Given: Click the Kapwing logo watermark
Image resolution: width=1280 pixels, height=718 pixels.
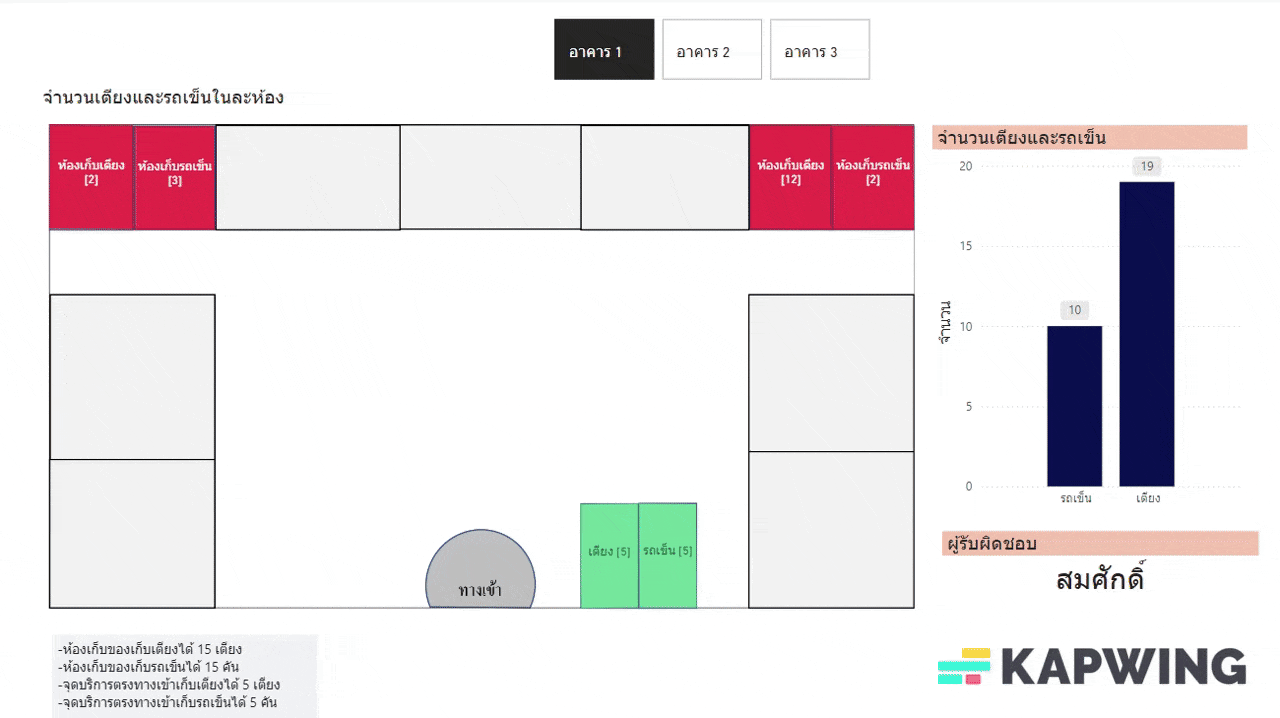Looking at the screenshot, I should pos(1092,666).
